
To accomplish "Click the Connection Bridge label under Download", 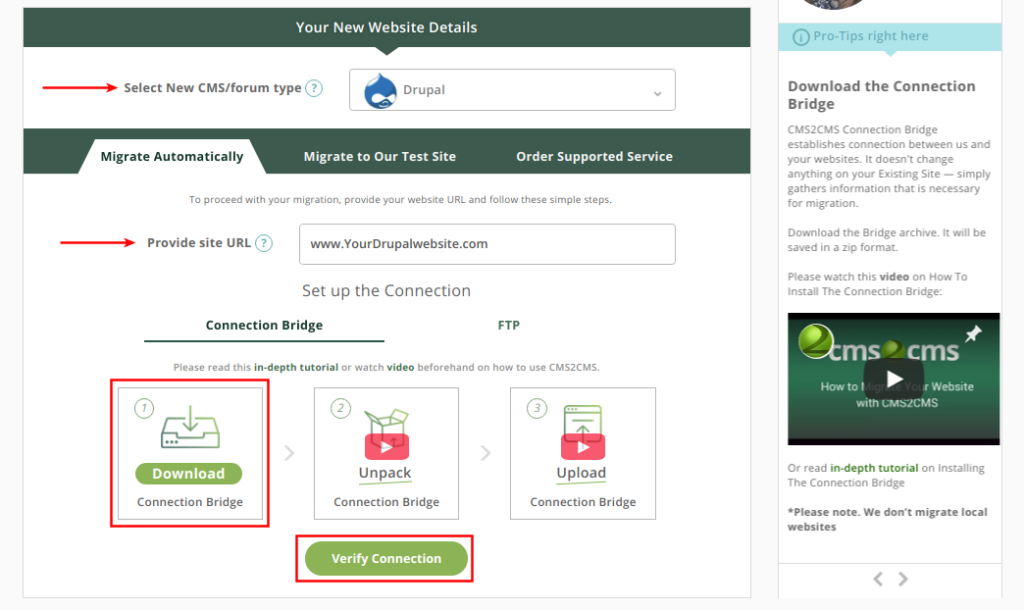I will (190, 502).
